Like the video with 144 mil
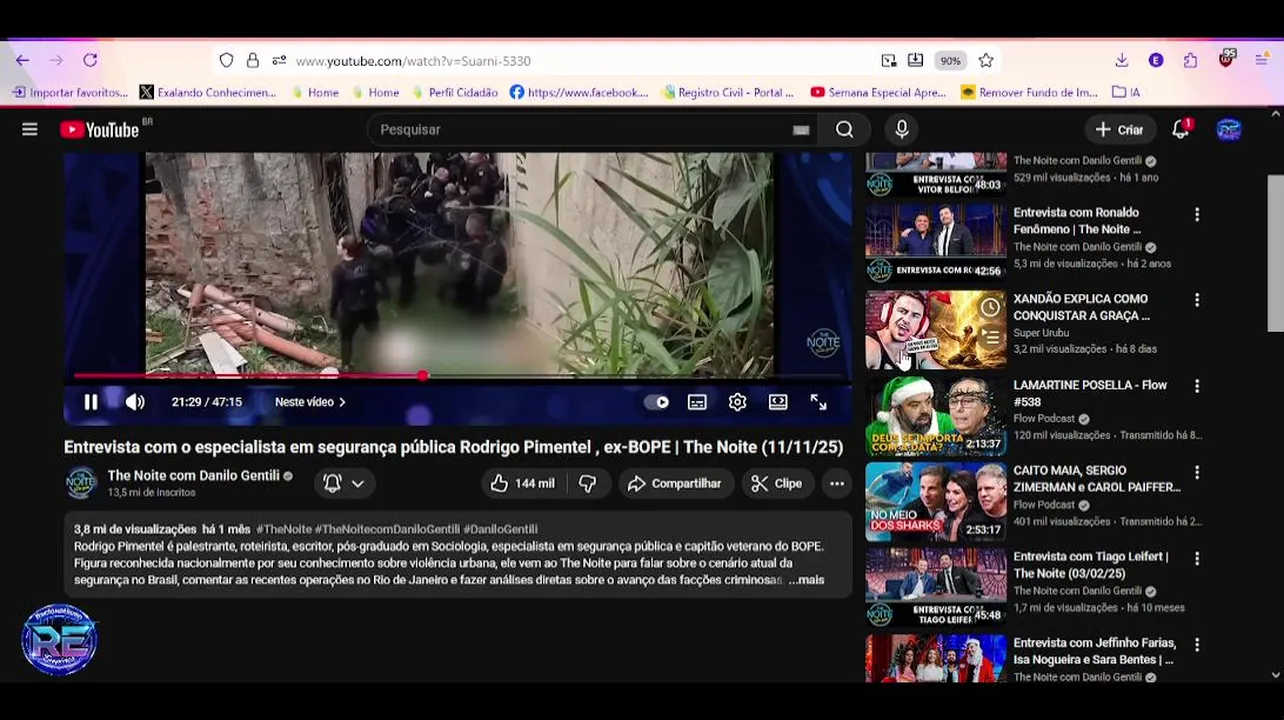This screenshot has height=720, width=1284. coord(522,483)
